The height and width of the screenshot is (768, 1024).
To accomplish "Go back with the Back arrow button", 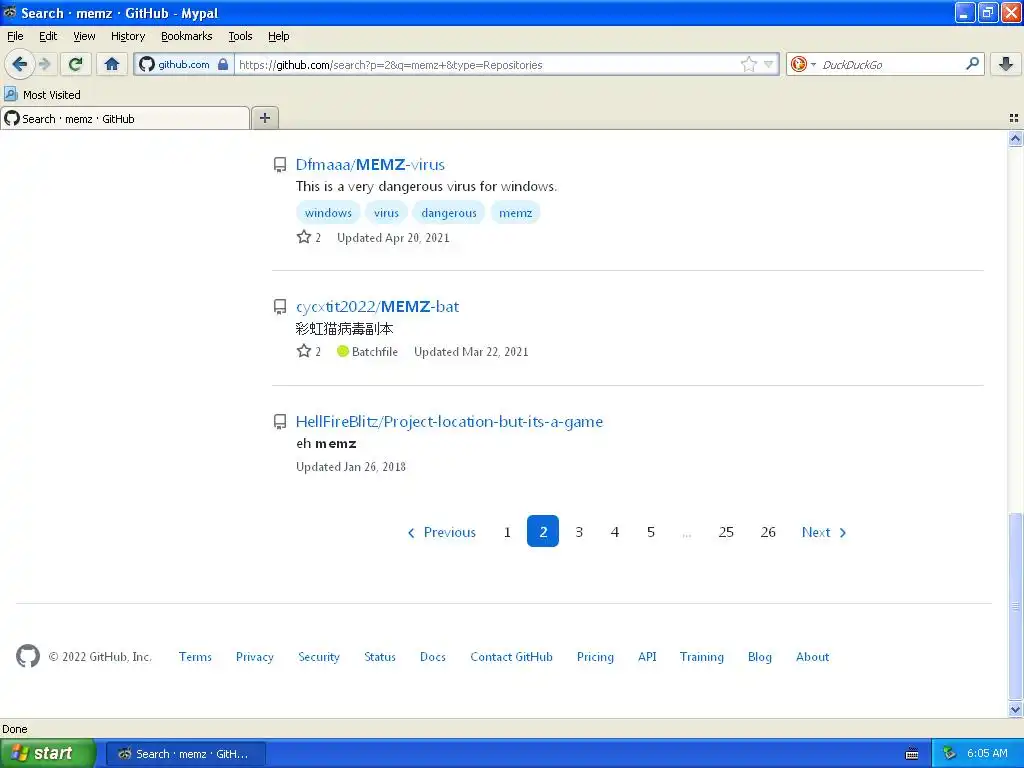I will 20,64.
